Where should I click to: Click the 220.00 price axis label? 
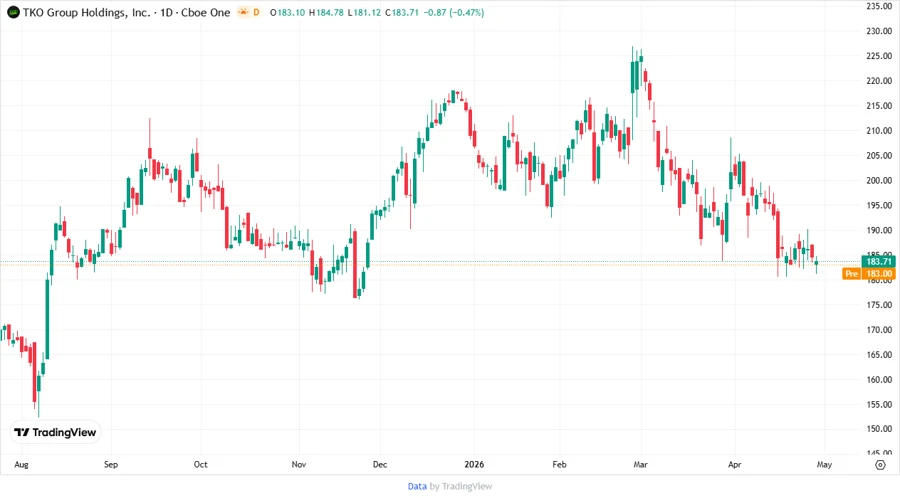(x=879, y=81)
